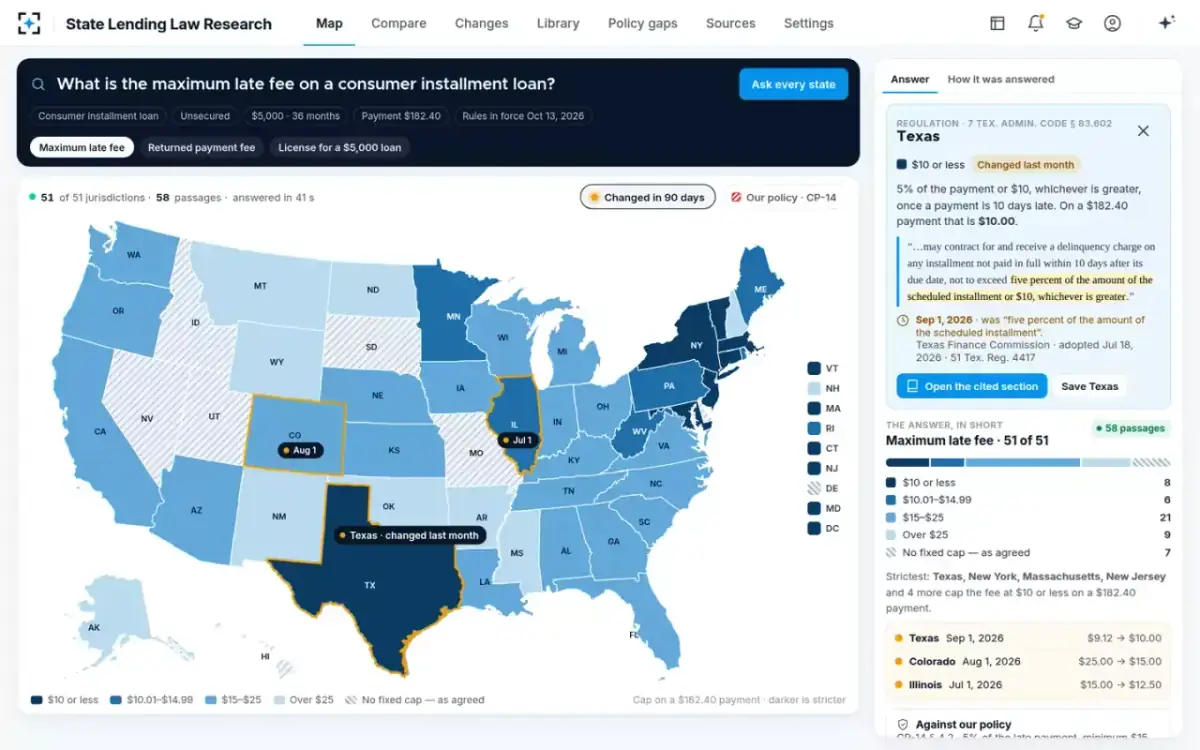Click the Consumer installment loan chip
The width and height of the screenshot is (1200, 750).
tap(98, 116)
